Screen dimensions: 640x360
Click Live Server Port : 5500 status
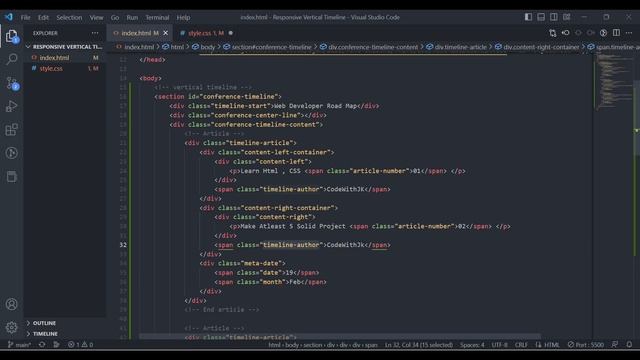586,344
